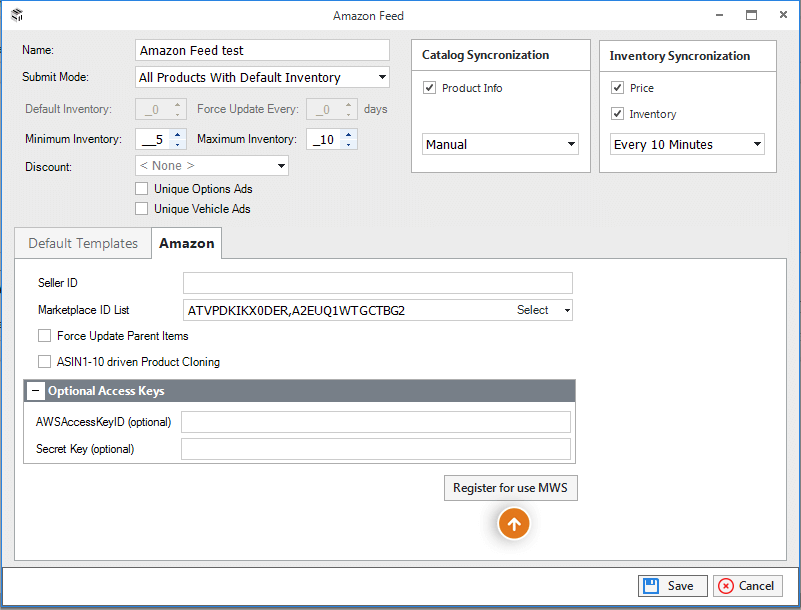Screen dimensions: 801x610
Task: Click the Secret Key input field
Action: [376, 449]
